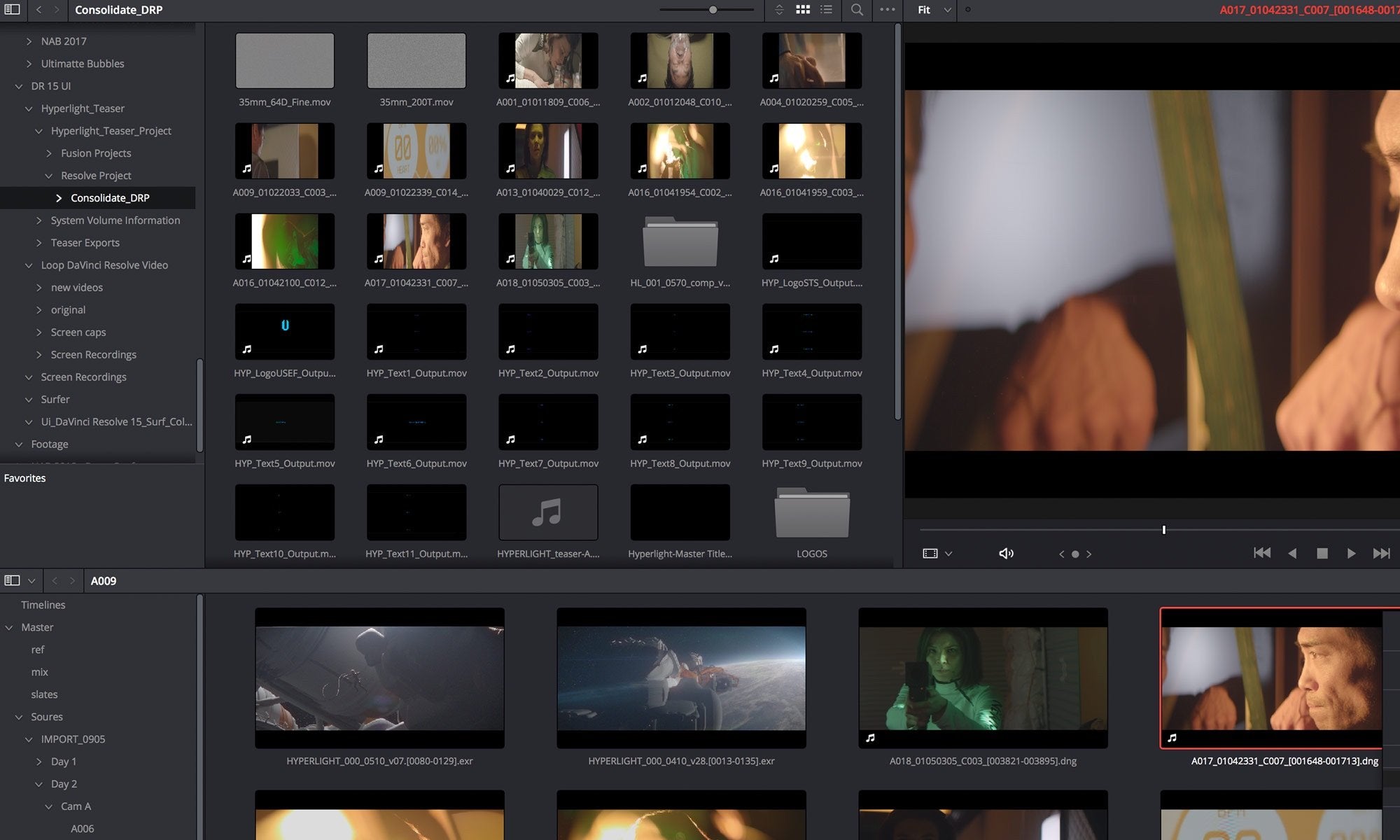This screenshot has width=1400, height=840.
Task: Click the panel layout toggle icon top-left
Action: [x=11, y=10]
